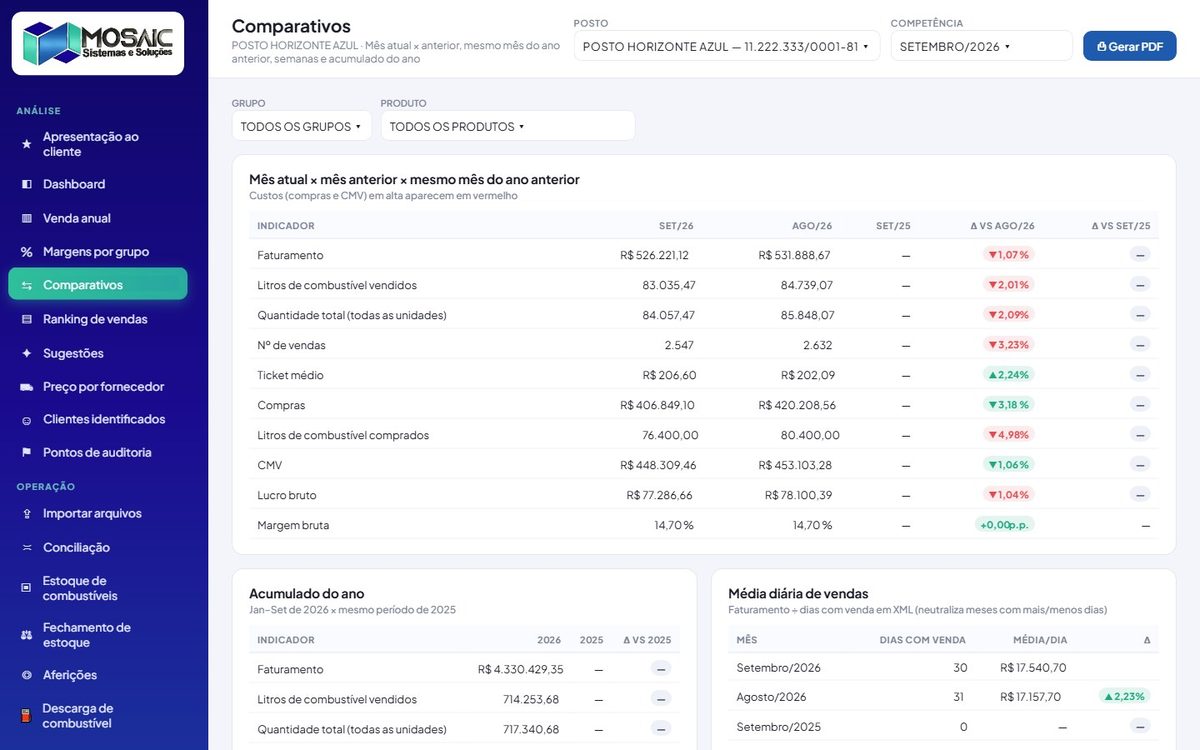Click the +2,24% badge in Ticket médio row
The height and width of the screenshot is (750, 1200).
click(x=1008, y=375)
